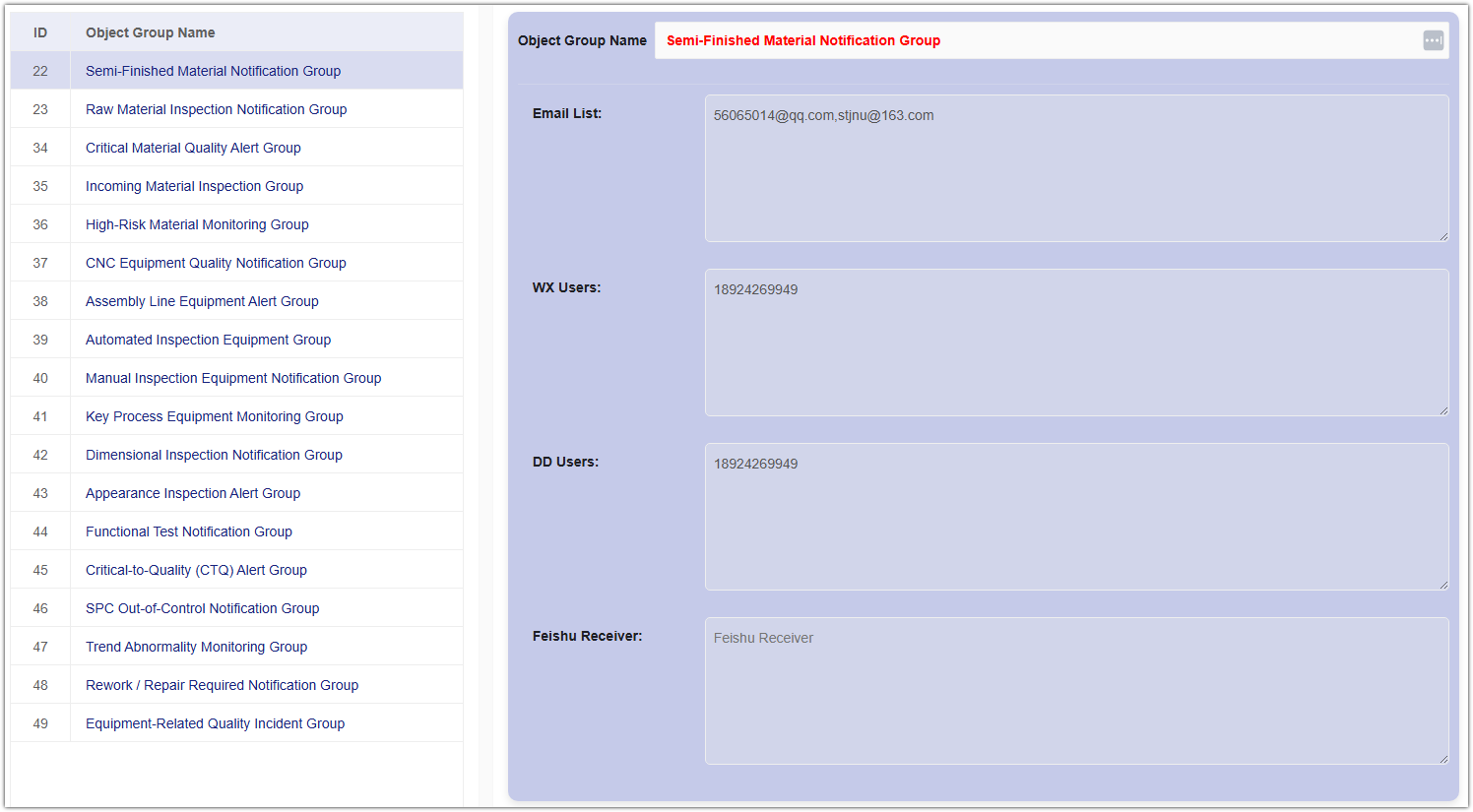Screen dimensions: 1473x812
Task: Choose SPC Out-of-Control Notification Group
Action: (202, 608)
